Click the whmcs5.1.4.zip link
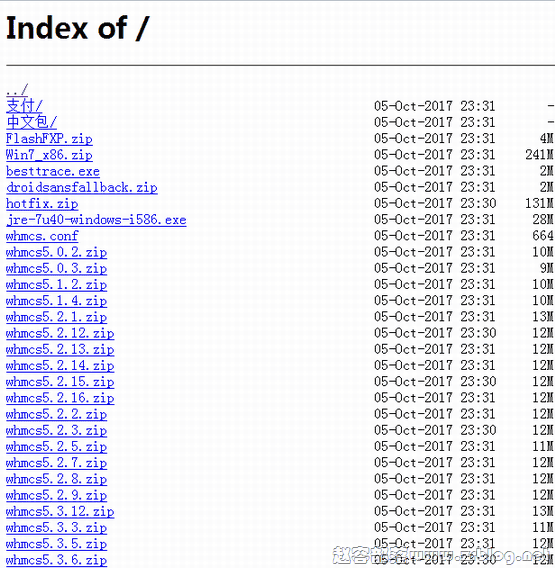 coord(57,301)
